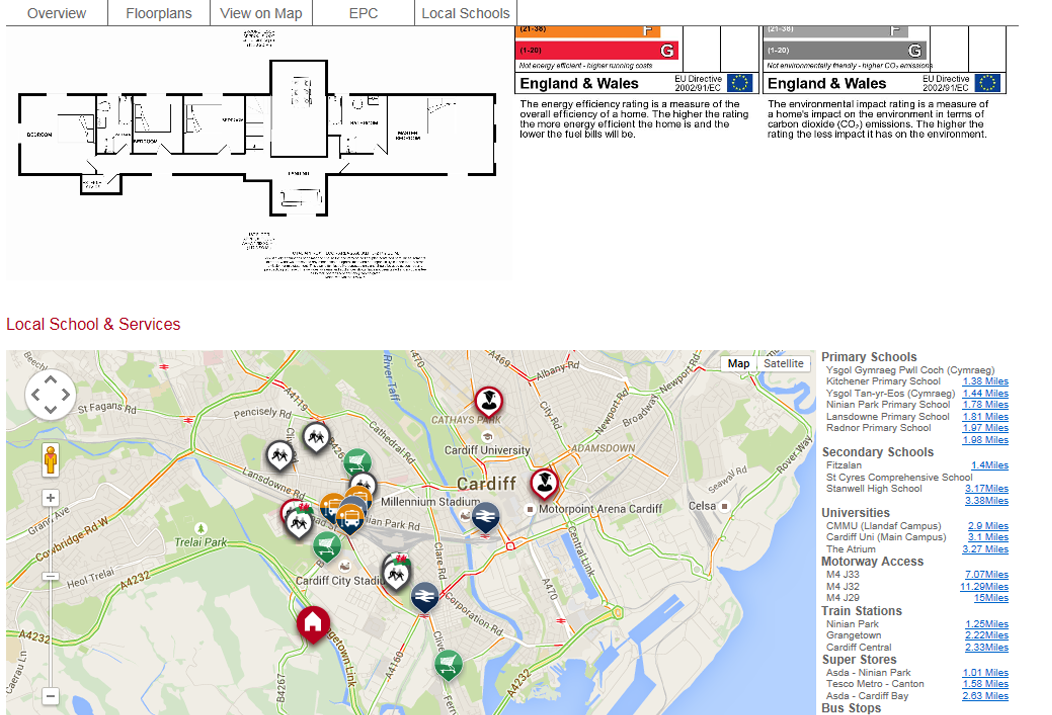1052x715 pixels.
Task: Open the 1.98 Miles distance link
Action: pyautogui.click(x=985, y=440)
